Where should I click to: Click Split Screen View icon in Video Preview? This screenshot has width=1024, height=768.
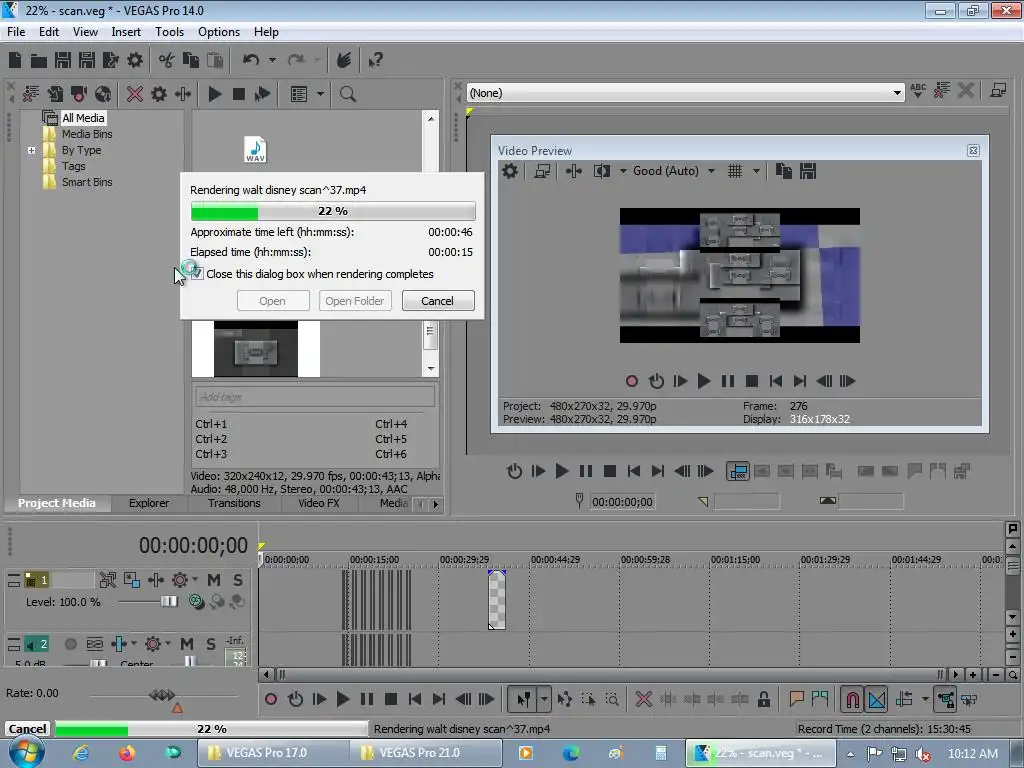click(x=601, y=171)
